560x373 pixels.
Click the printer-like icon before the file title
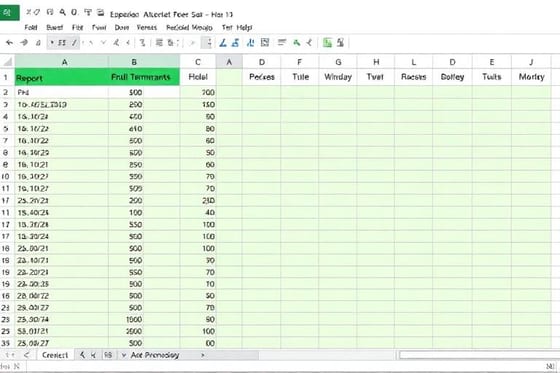pos(101,13)
